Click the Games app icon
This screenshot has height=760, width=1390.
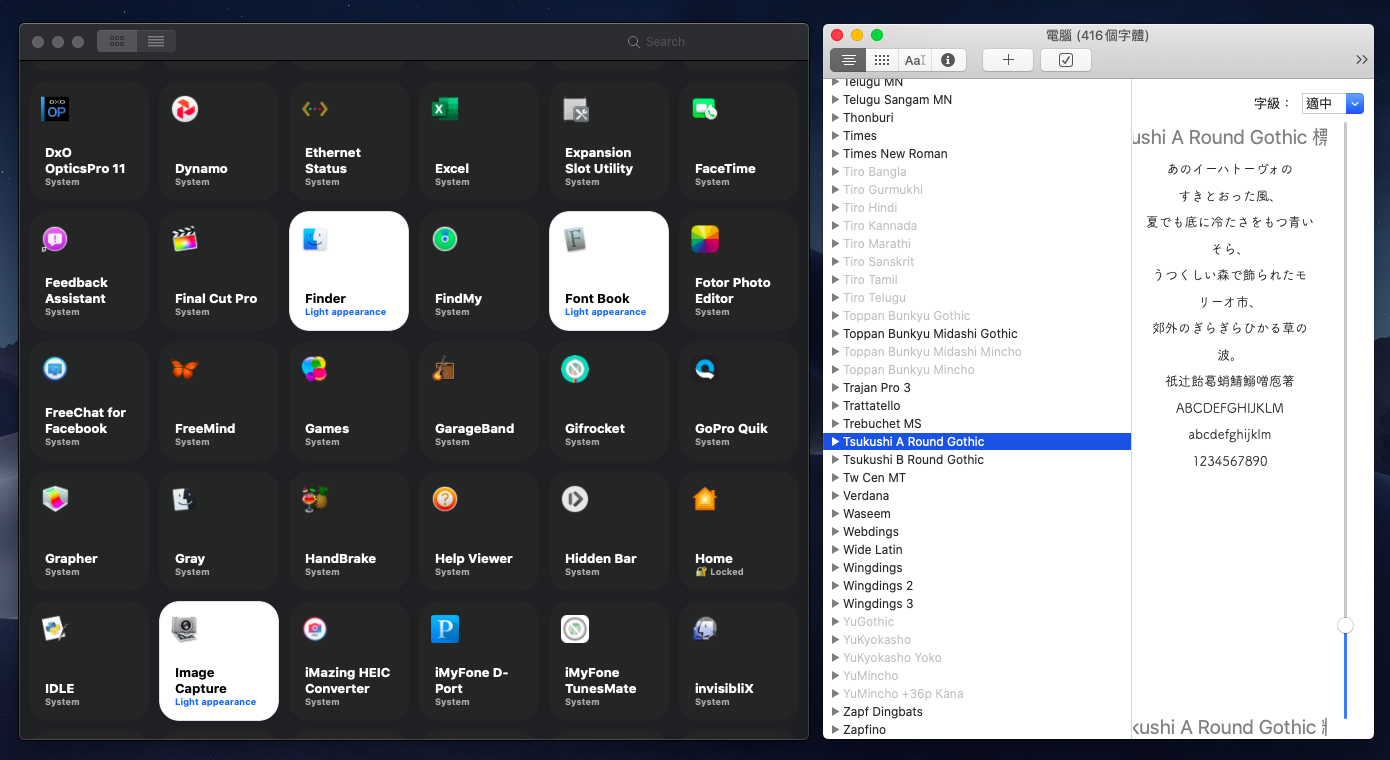[315, 368]
